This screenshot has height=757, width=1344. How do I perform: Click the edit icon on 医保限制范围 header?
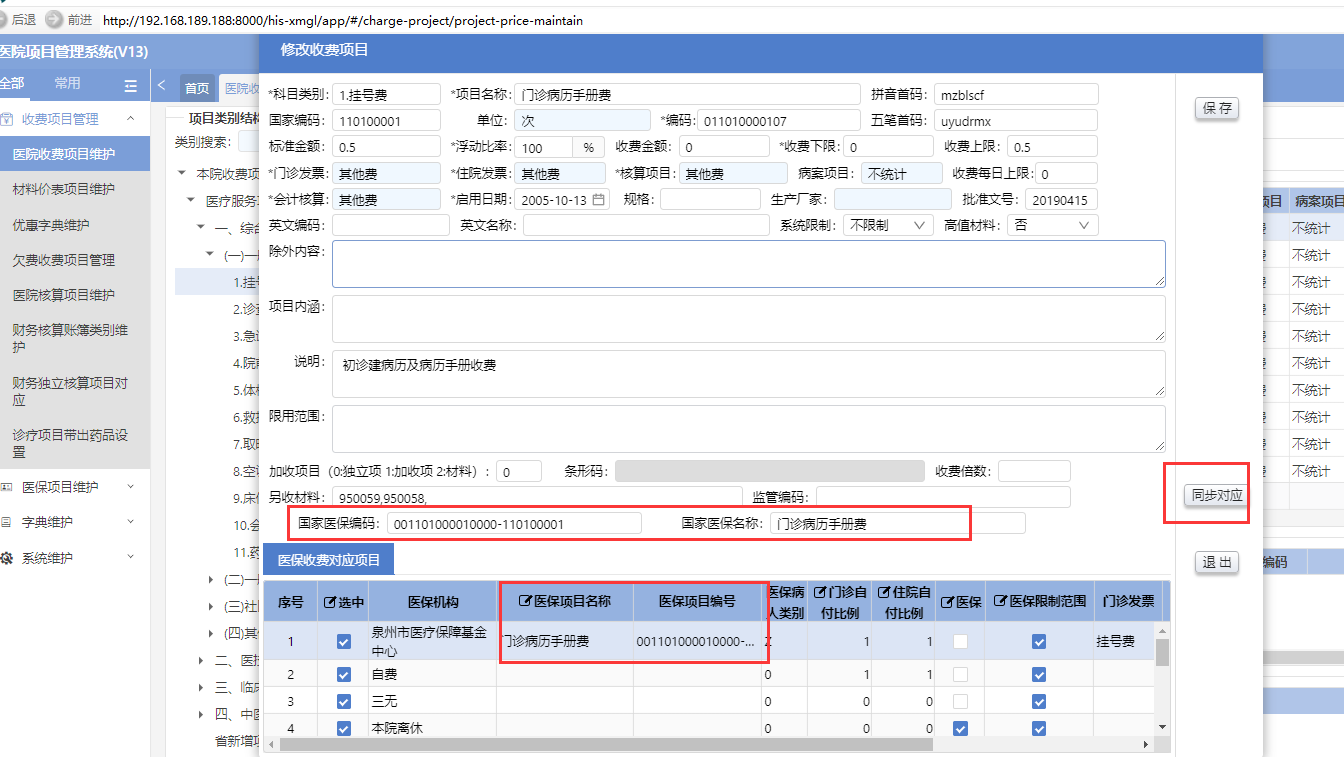tap(1000, 602)
